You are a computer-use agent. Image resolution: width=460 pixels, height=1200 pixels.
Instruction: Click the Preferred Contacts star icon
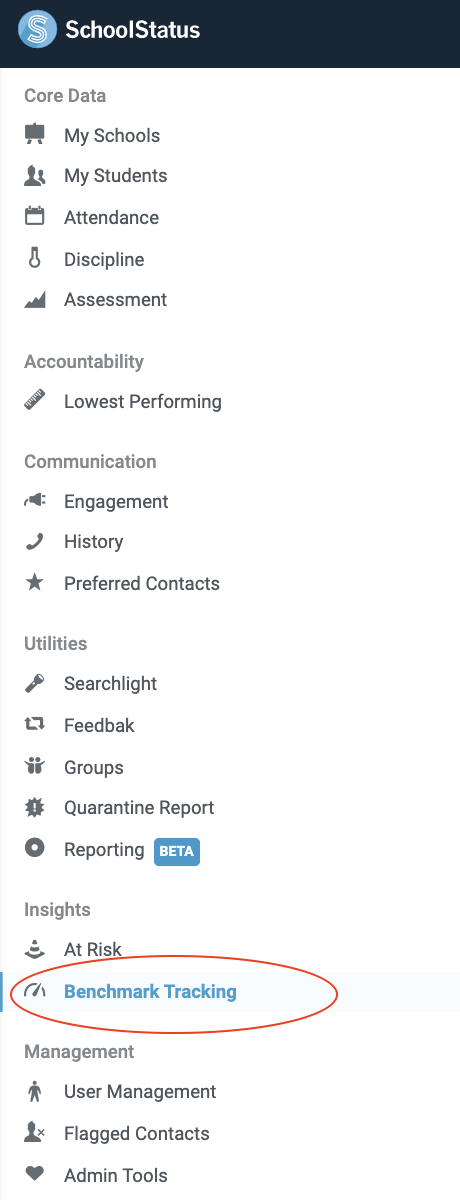point(35,583)
